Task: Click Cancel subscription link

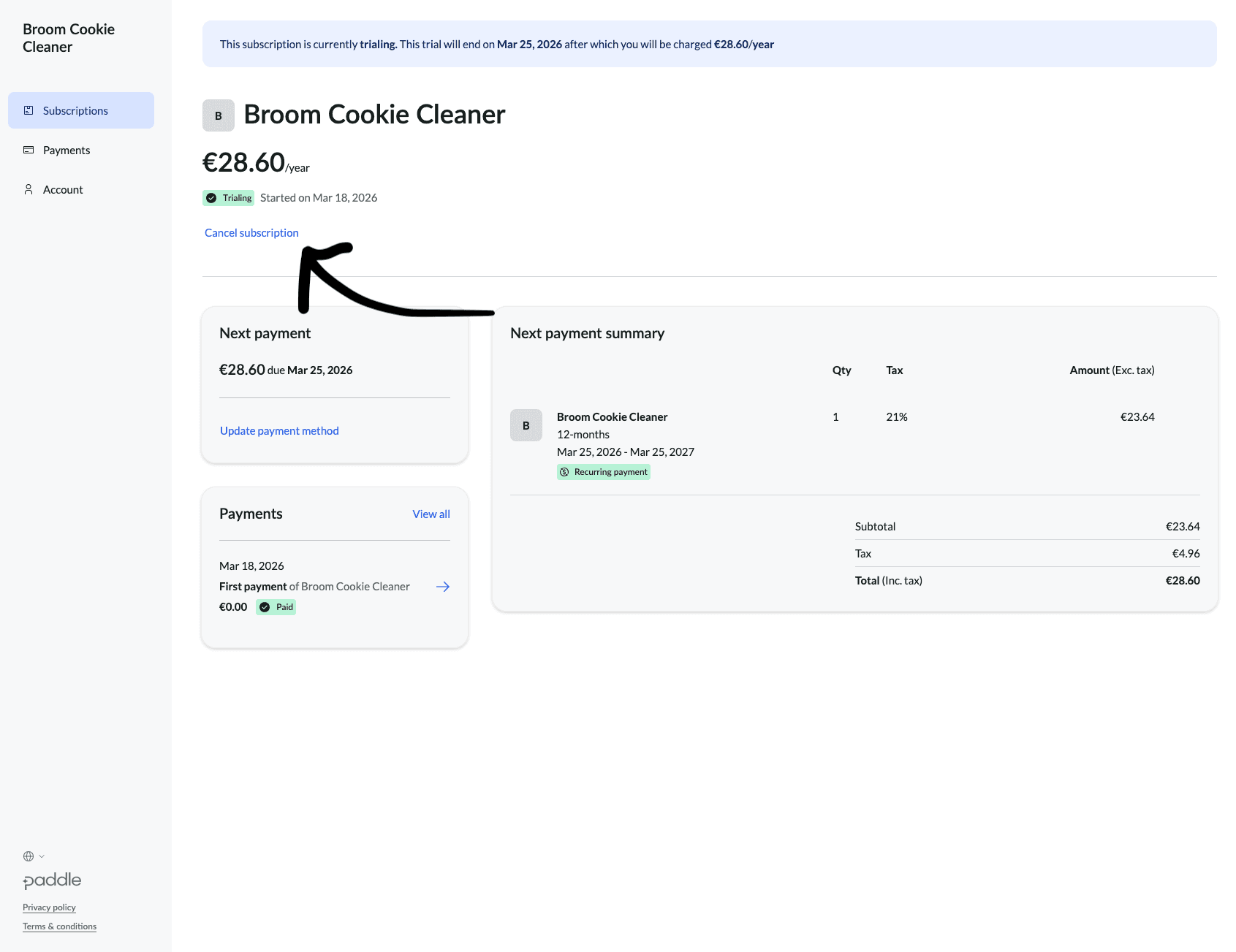Action: (251, 233)
